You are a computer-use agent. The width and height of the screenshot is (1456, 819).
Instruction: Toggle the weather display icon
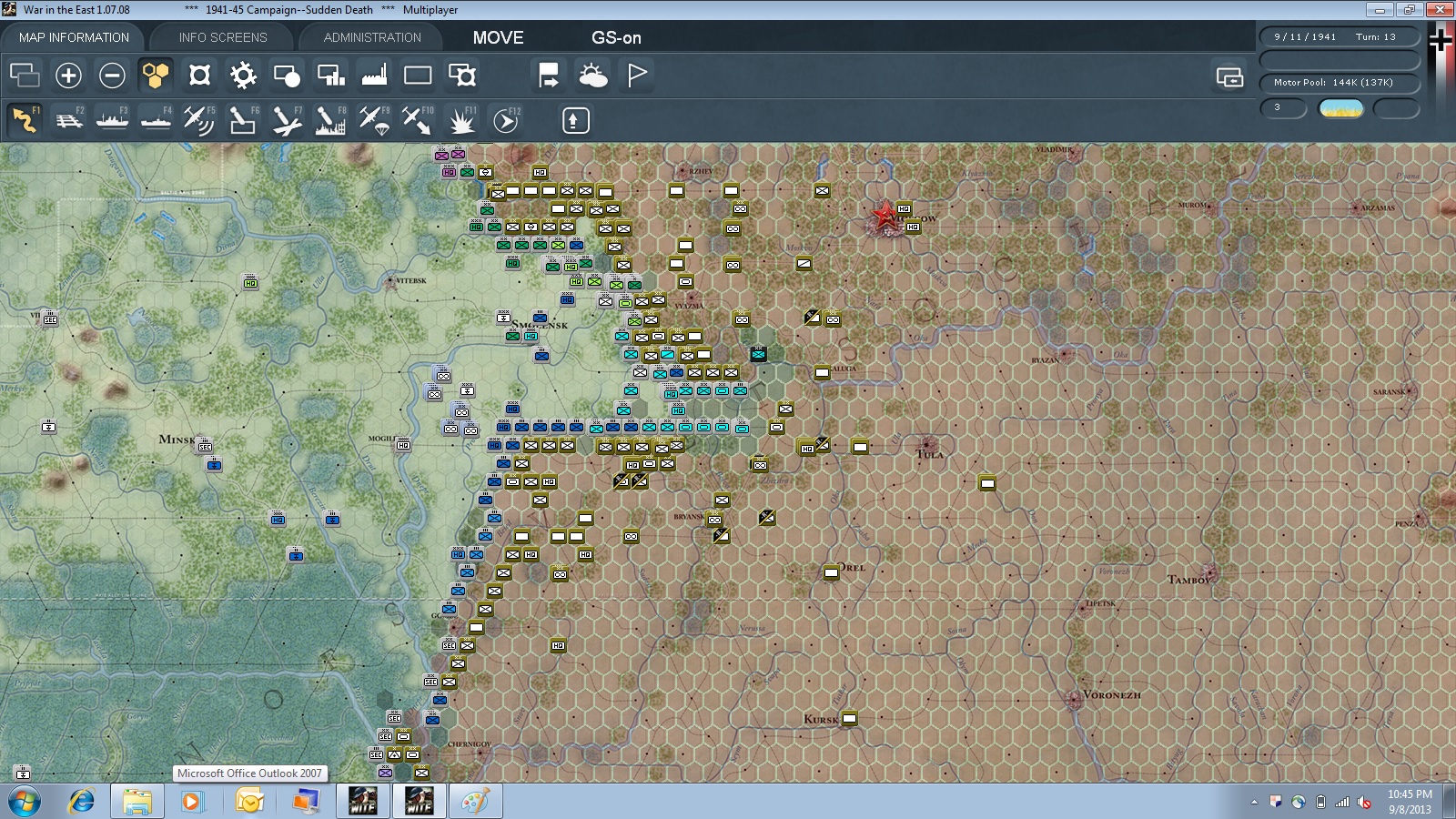tap(593, 76)
